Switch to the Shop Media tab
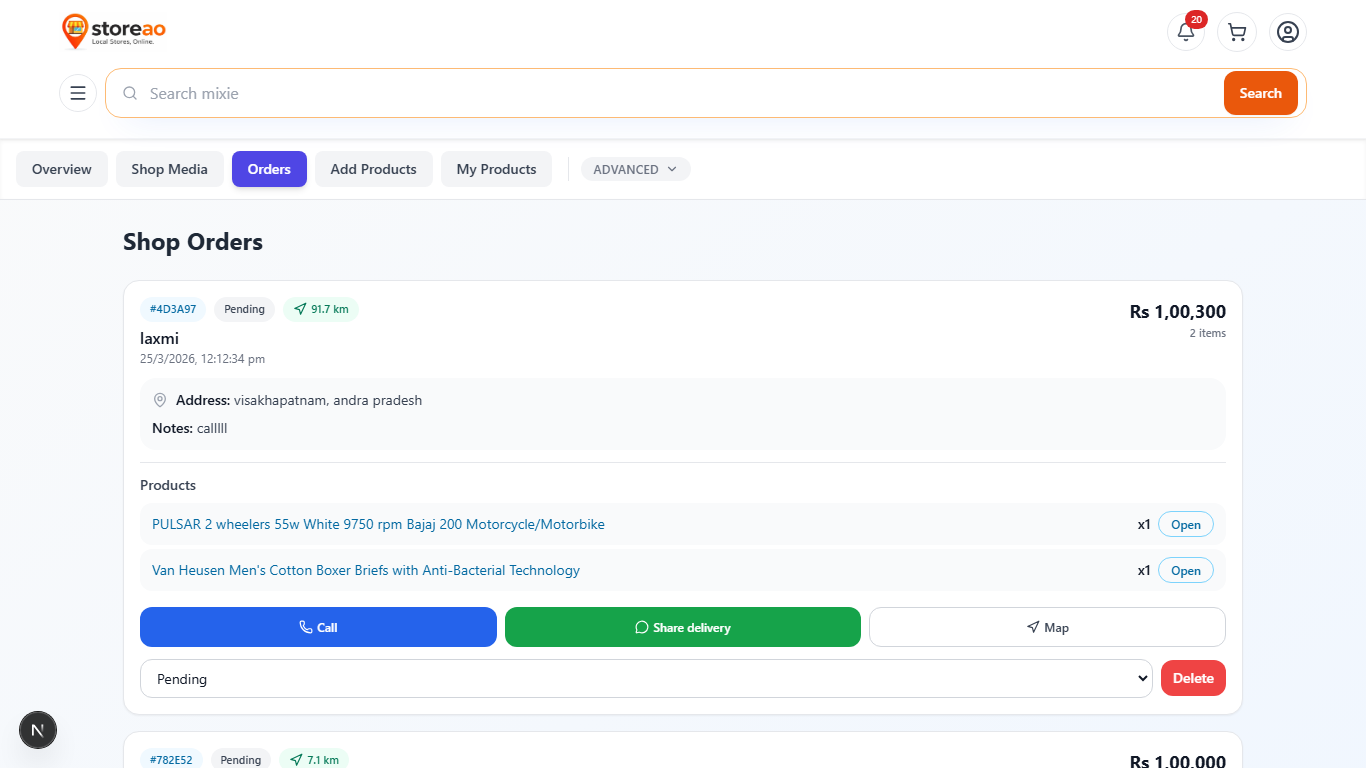 coord(170,169)
